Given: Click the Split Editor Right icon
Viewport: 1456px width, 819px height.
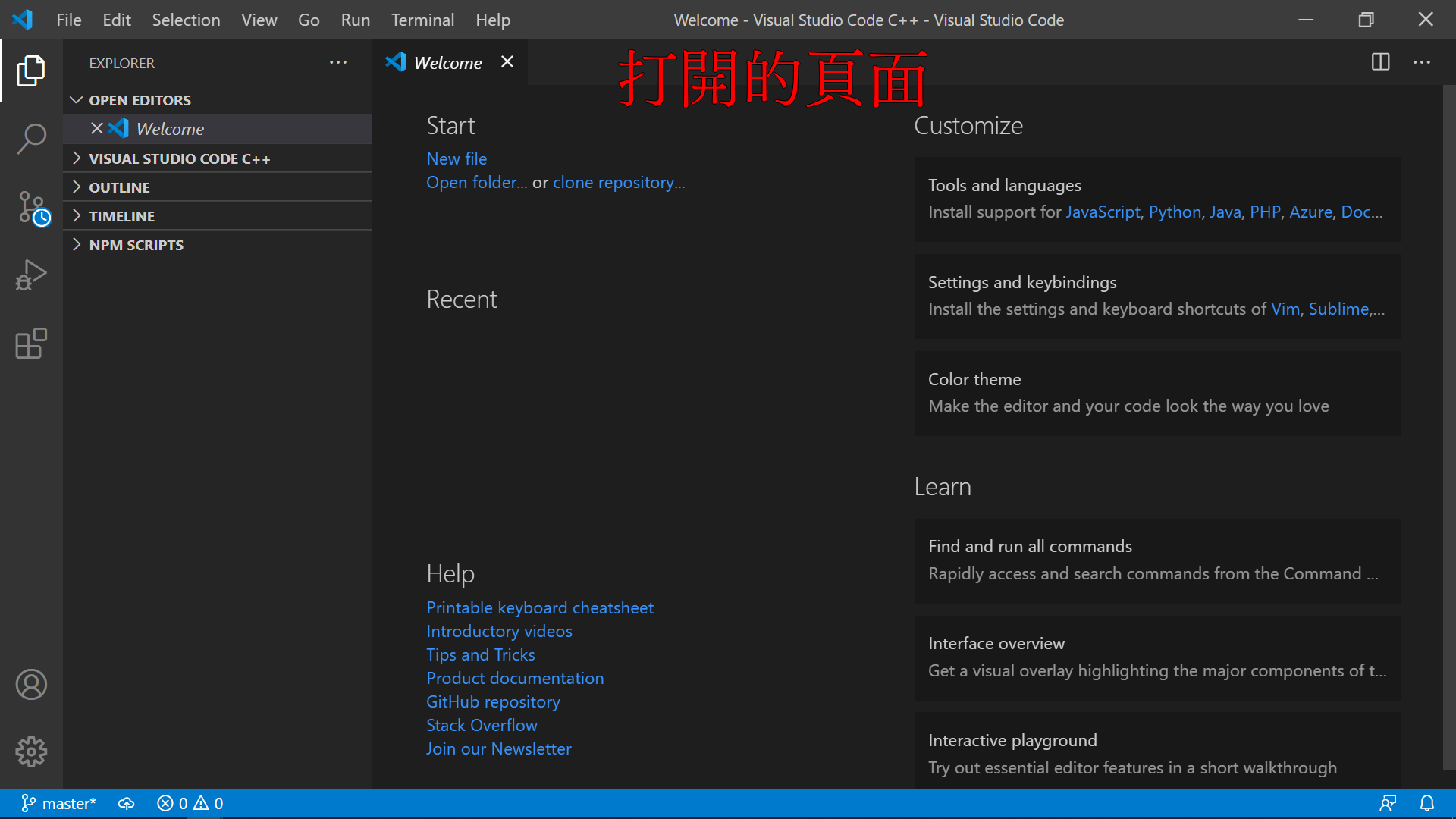Looking at the screenshot, I should (1380, 62).
